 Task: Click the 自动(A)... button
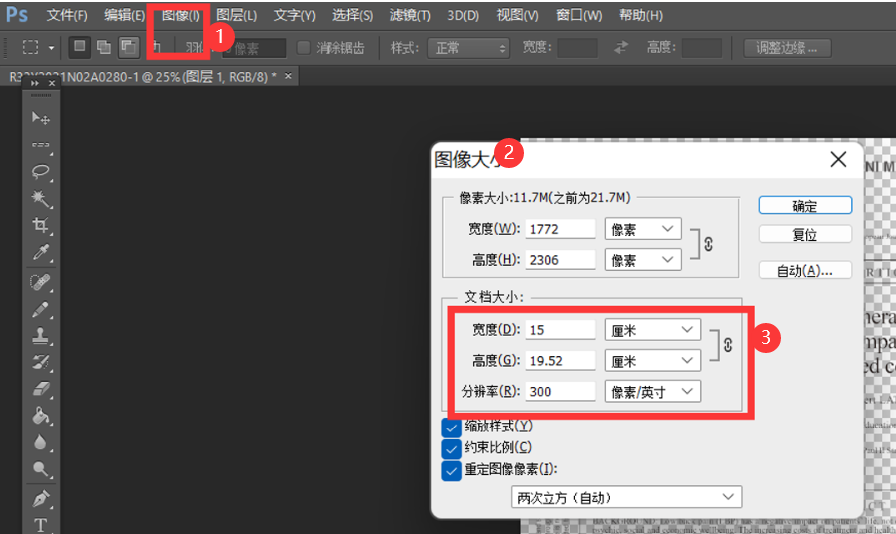pos(805,271)
